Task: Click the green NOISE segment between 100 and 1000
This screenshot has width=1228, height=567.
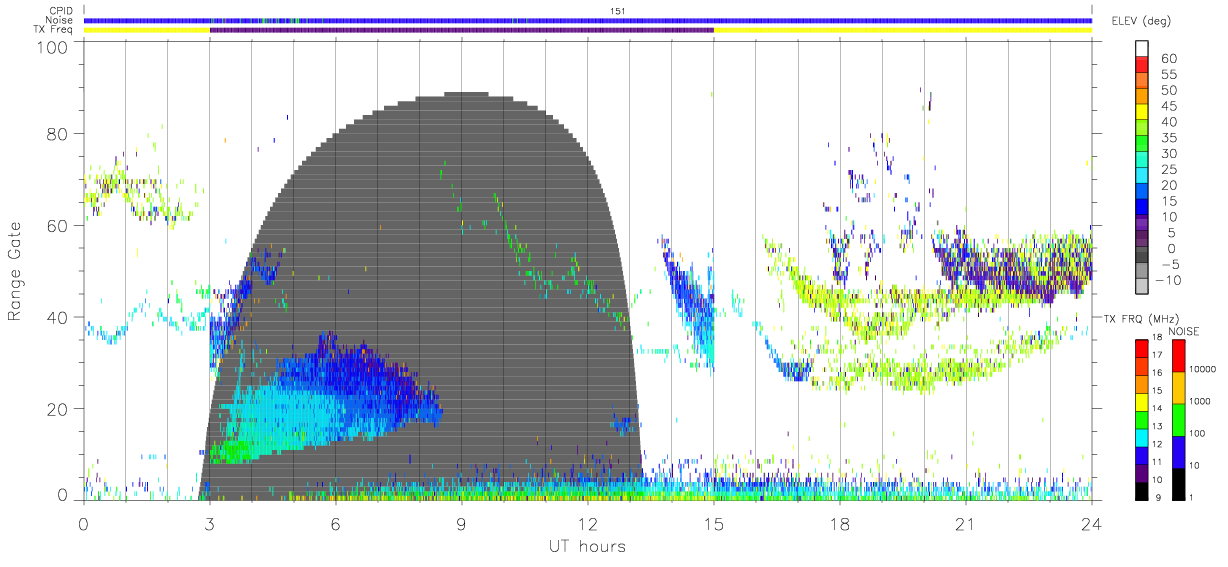Action: point(1178,420)
